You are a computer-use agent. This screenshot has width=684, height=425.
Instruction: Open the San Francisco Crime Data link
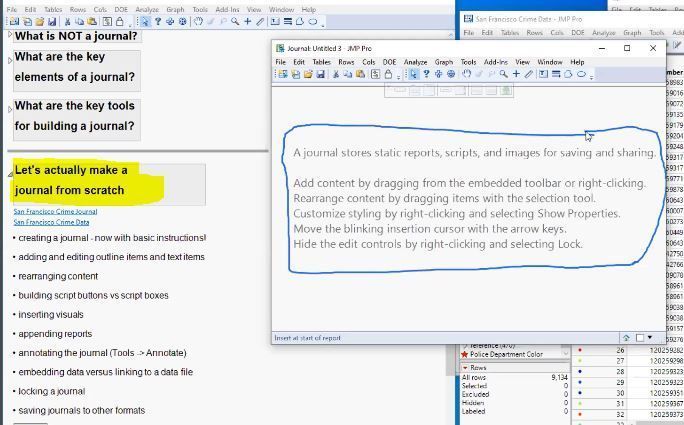(x=51, y=222)
